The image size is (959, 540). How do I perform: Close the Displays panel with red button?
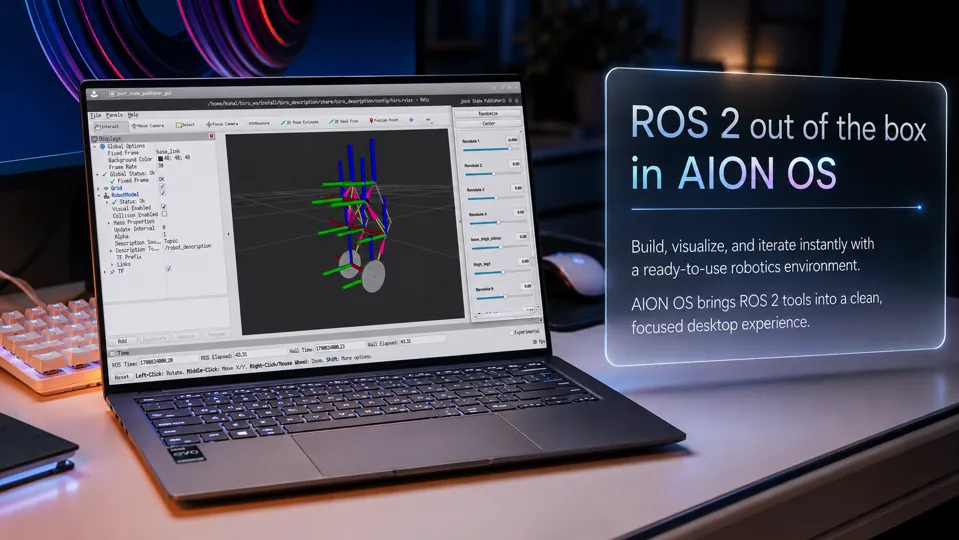pos(212,136)
